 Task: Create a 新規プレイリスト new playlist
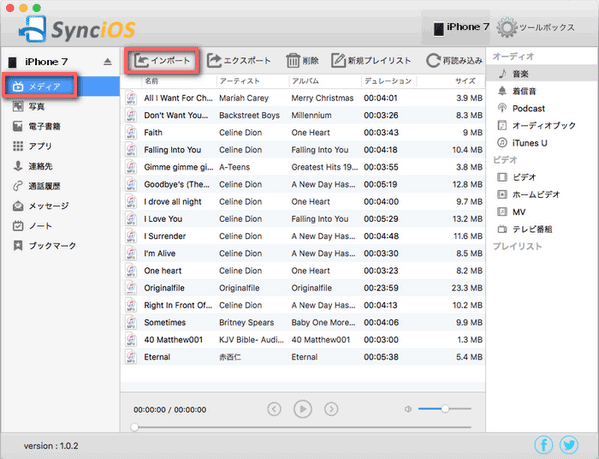pyautogui.click(x=371, y=61)
